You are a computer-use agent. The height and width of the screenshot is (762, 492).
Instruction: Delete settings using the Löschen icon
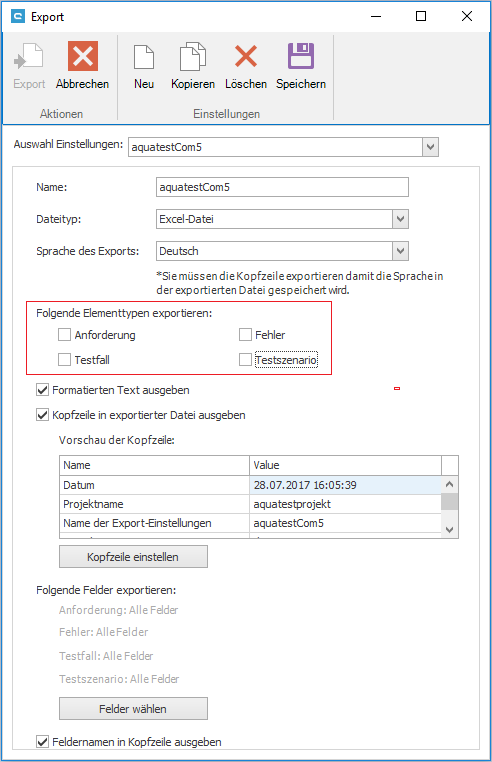[246, 56]
